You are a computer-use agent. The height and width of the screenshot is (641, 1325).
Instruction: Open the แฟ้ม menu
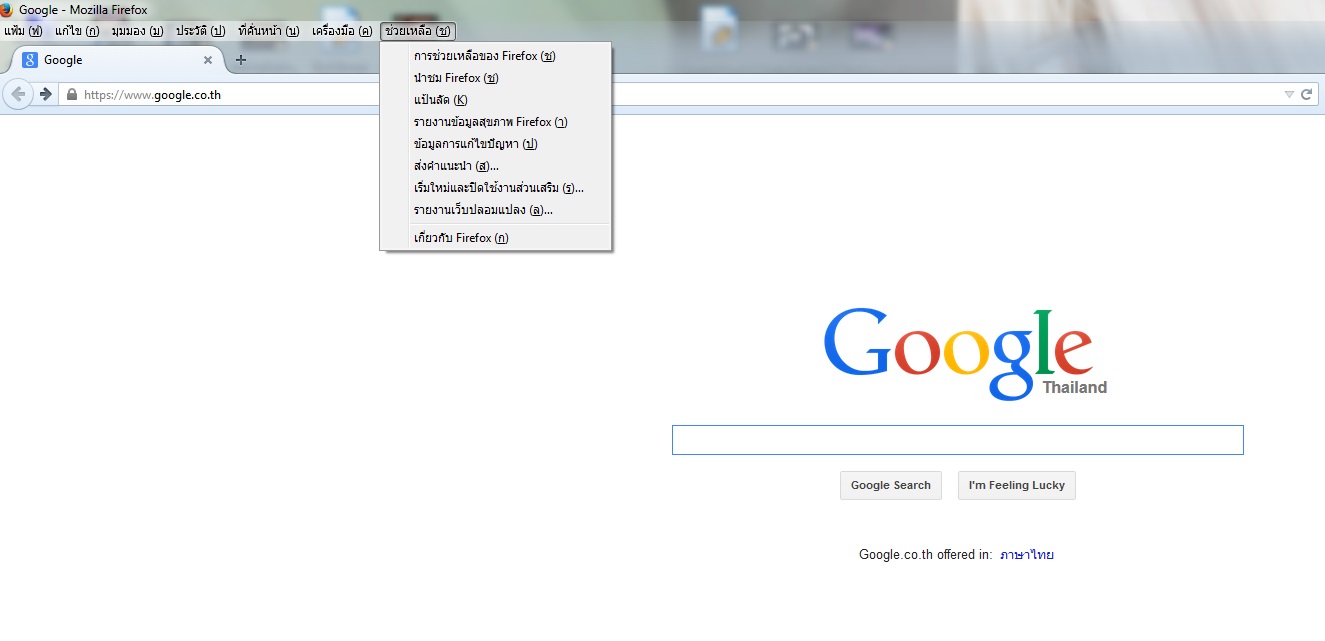[x=23, y=31]
